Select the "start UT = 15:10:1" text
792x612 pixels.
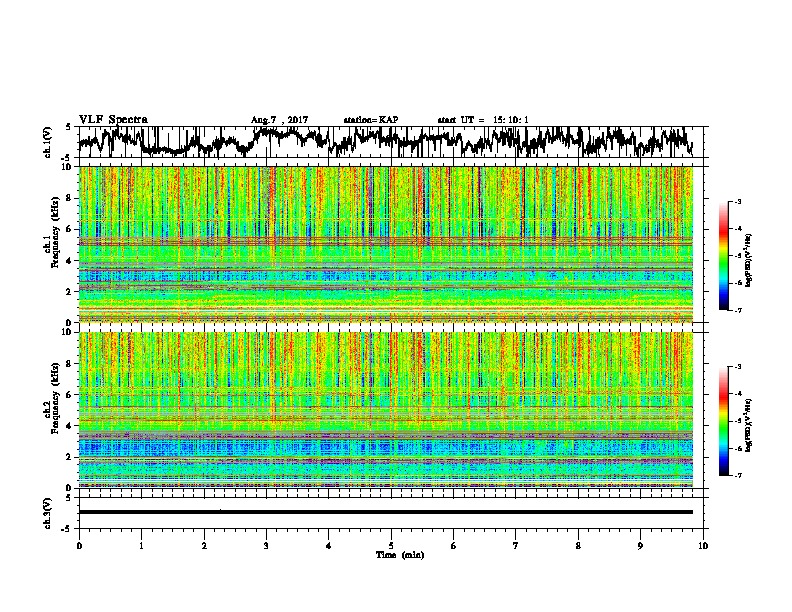coord(483,120)
